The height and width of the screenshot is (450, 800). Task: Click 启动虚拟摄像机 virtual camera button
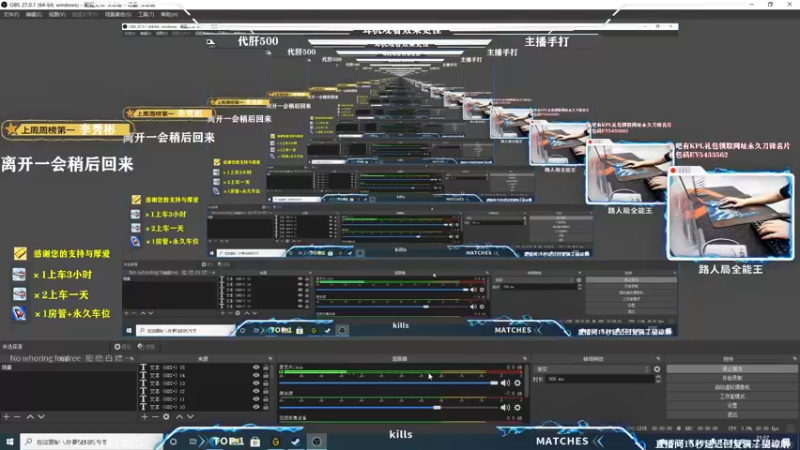[x=732, y=387]
